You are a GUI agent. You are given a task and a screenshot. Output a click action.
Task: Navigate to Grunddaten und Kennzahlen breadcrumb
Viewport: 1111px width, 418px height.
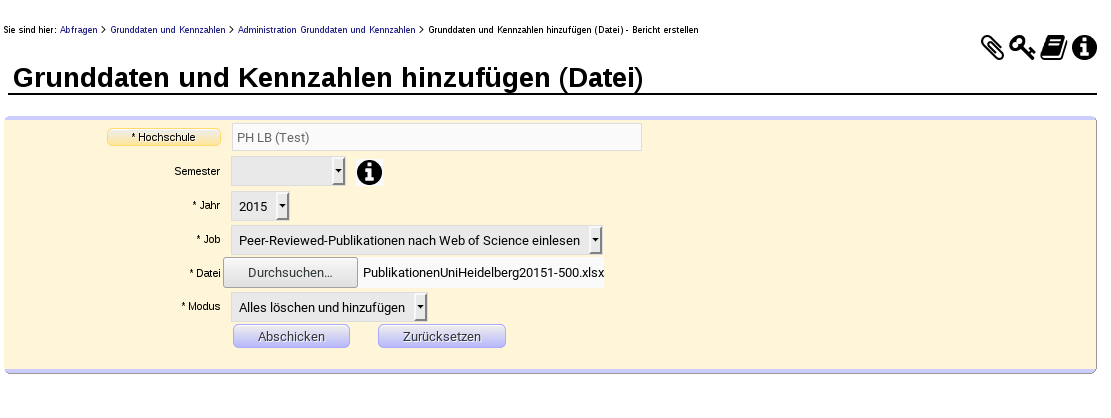(x=167, y=30)
